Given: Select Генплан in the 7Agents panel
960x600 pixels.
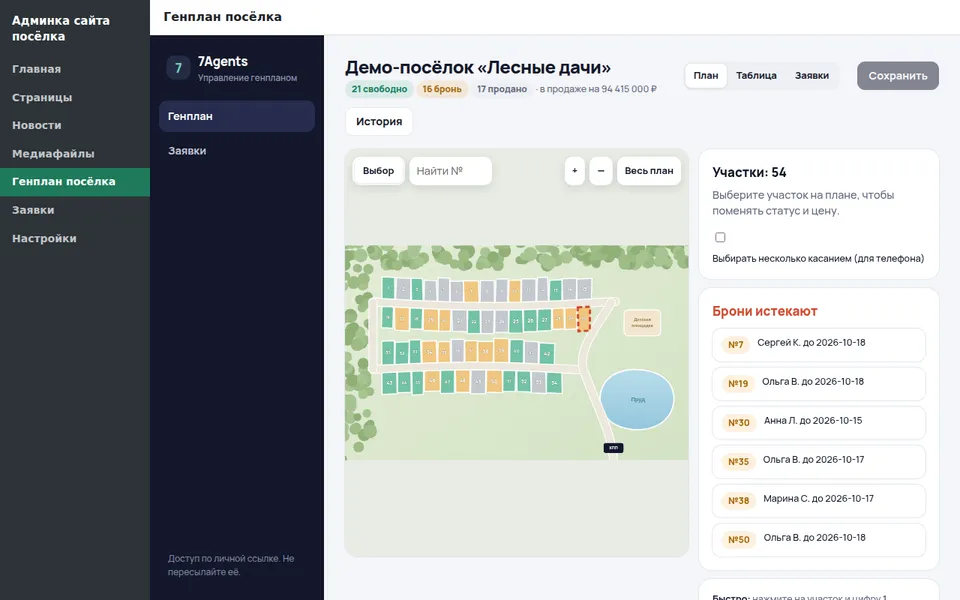Looking at the screenshot, I should (237, 116).
